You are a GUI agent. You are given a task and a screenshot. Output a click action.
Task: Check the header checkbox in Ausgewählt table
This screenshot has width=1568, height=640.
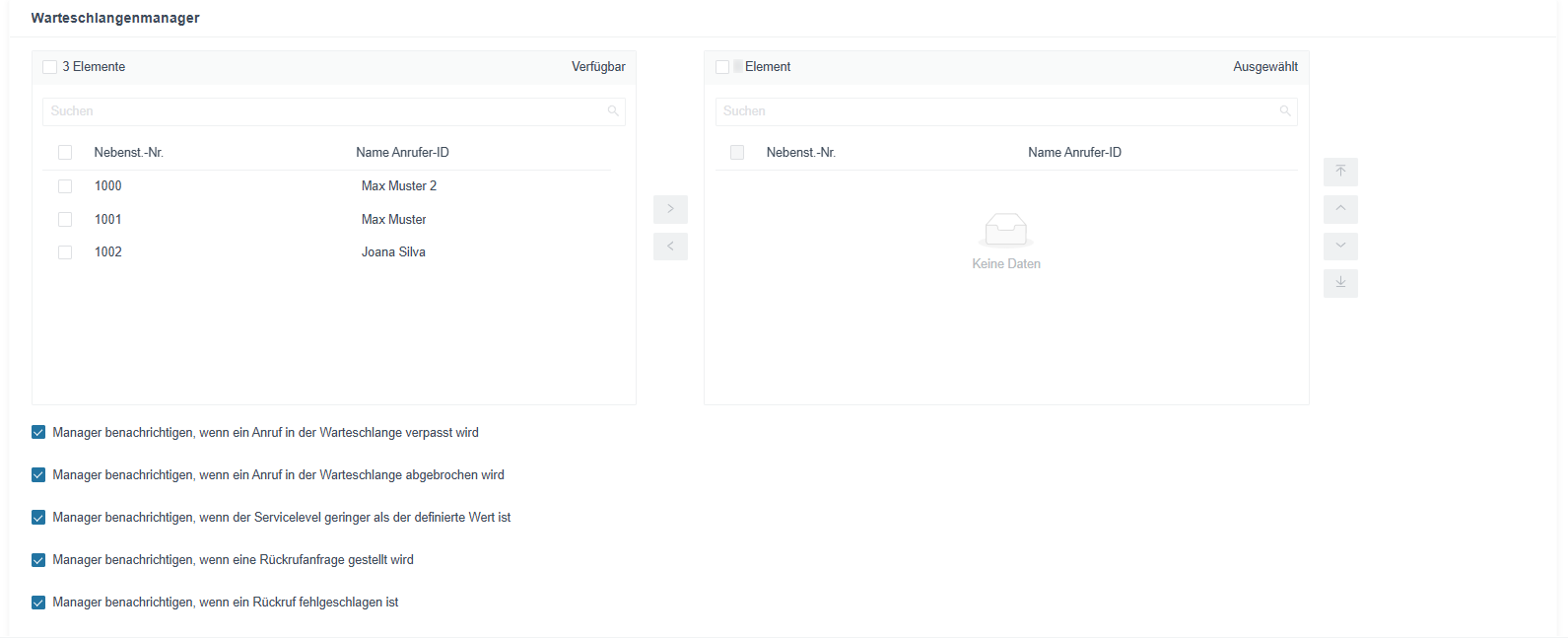coord(737,153)
